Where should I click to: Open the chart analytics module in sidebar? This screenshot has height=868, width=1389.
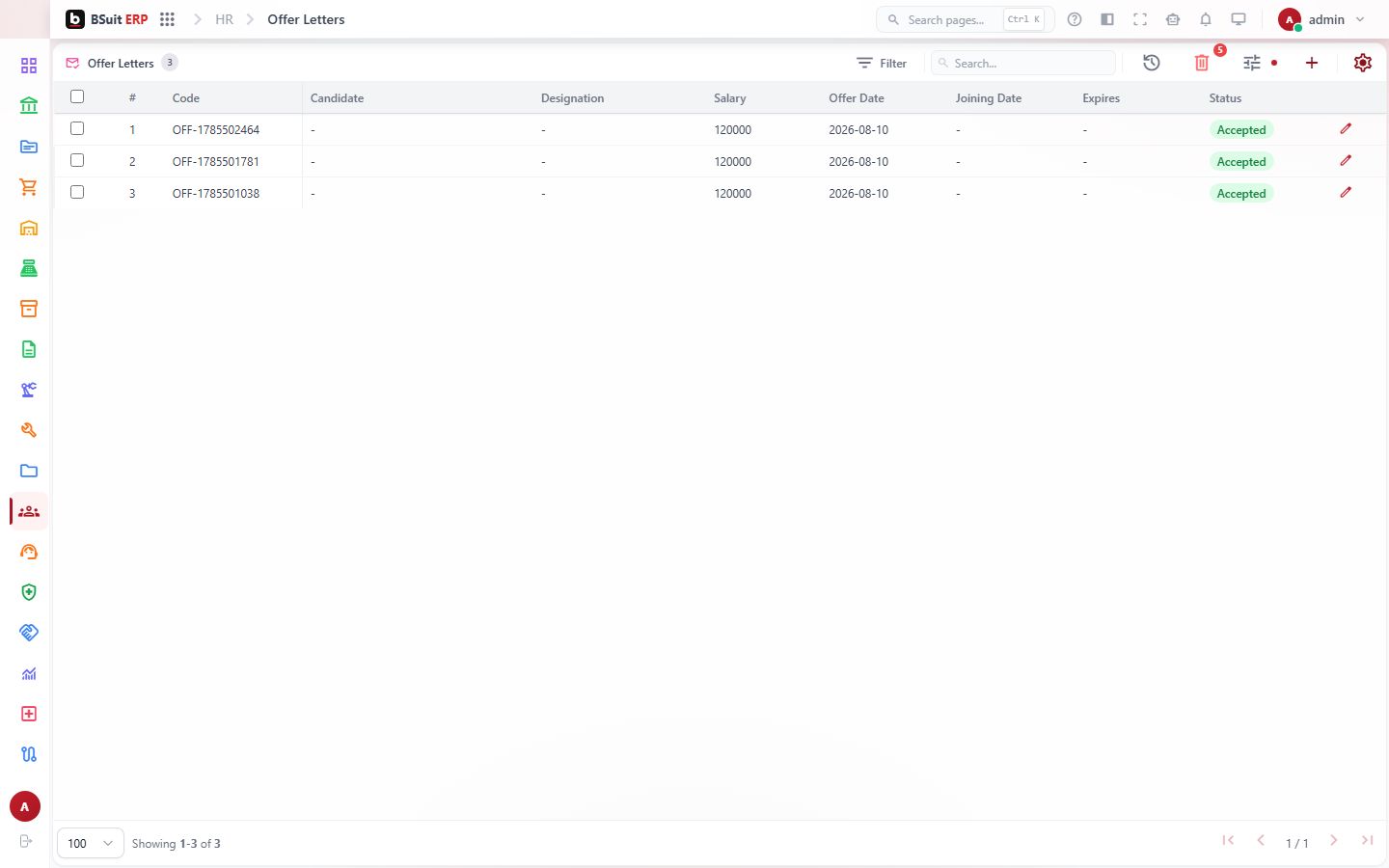(29, 673)
